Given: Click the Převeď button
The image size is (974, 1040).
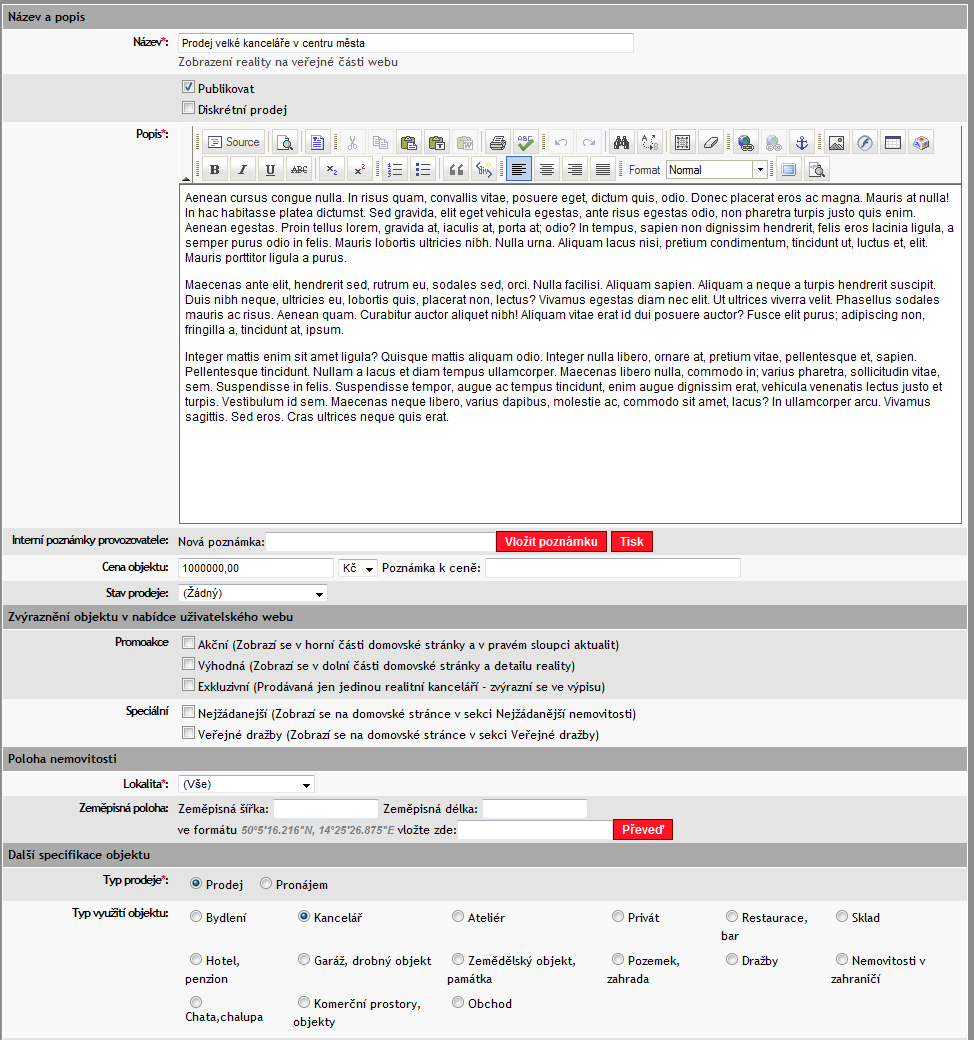Looking at the screenshot, I should point(643,830).
